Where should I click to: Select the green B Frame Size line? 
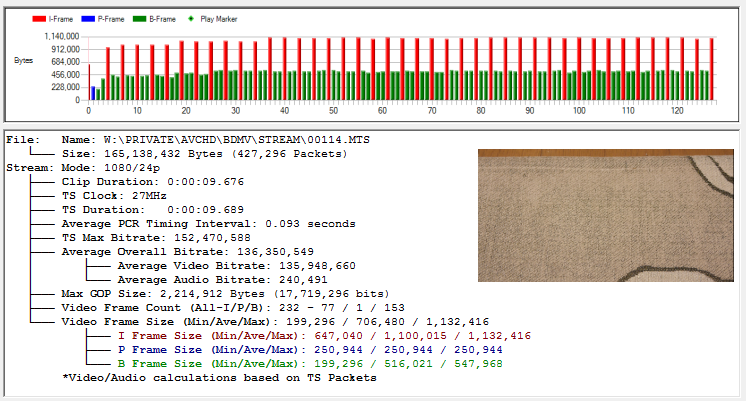[x=310, y=364]
